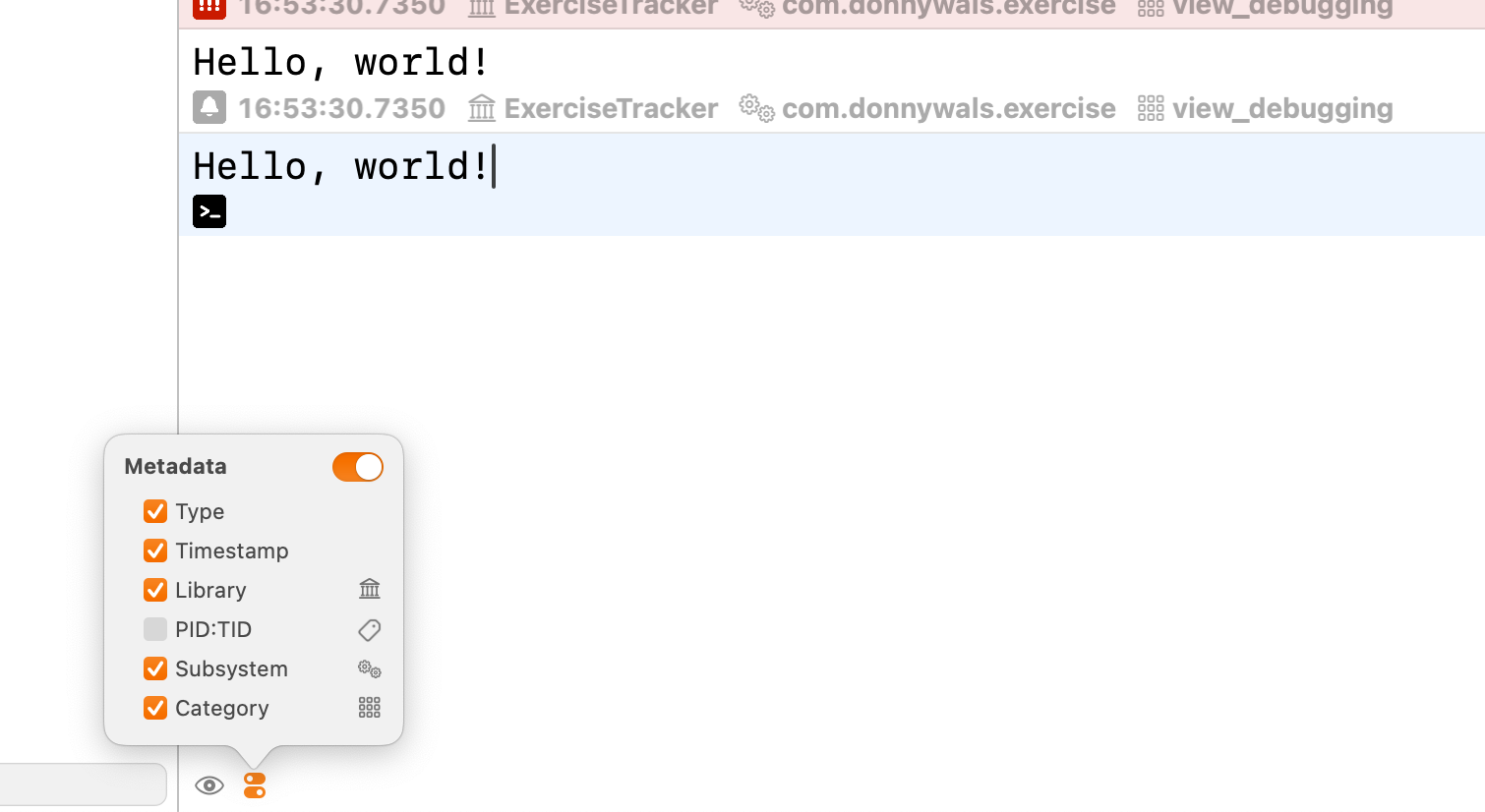Uncheck the Timestamp metadata checkbox
Image resolution: width=1485 pixels, height=812 pixels.
155,551
